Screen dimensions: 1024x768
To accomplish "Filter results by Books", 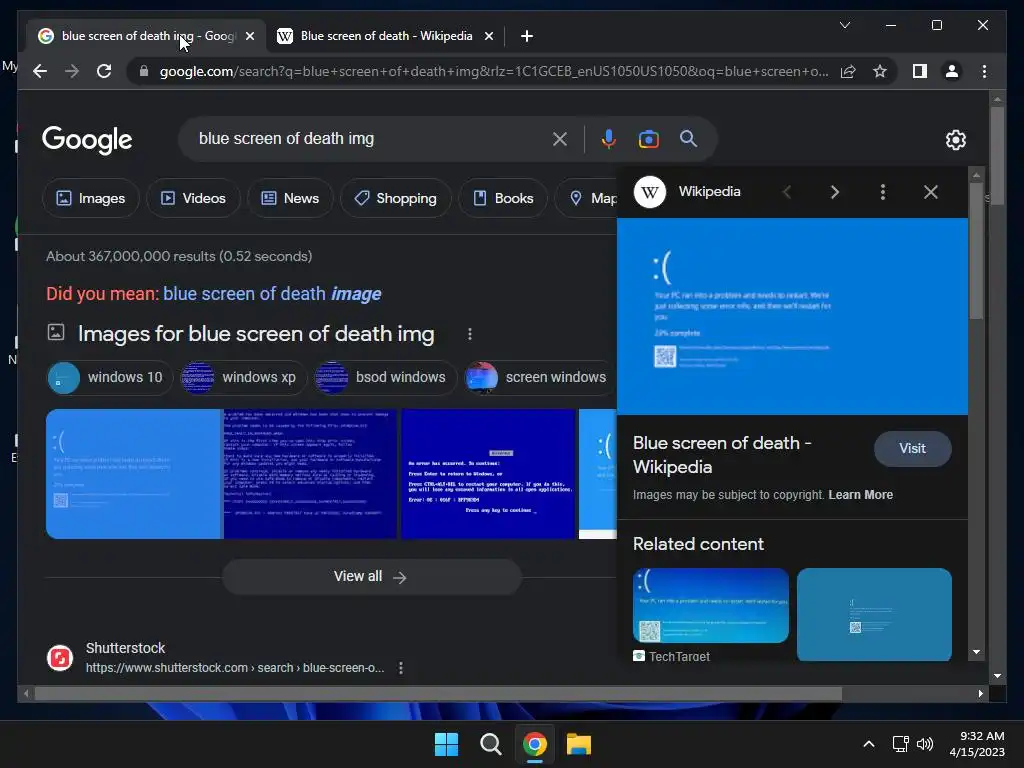I will [x=503, y=198].
